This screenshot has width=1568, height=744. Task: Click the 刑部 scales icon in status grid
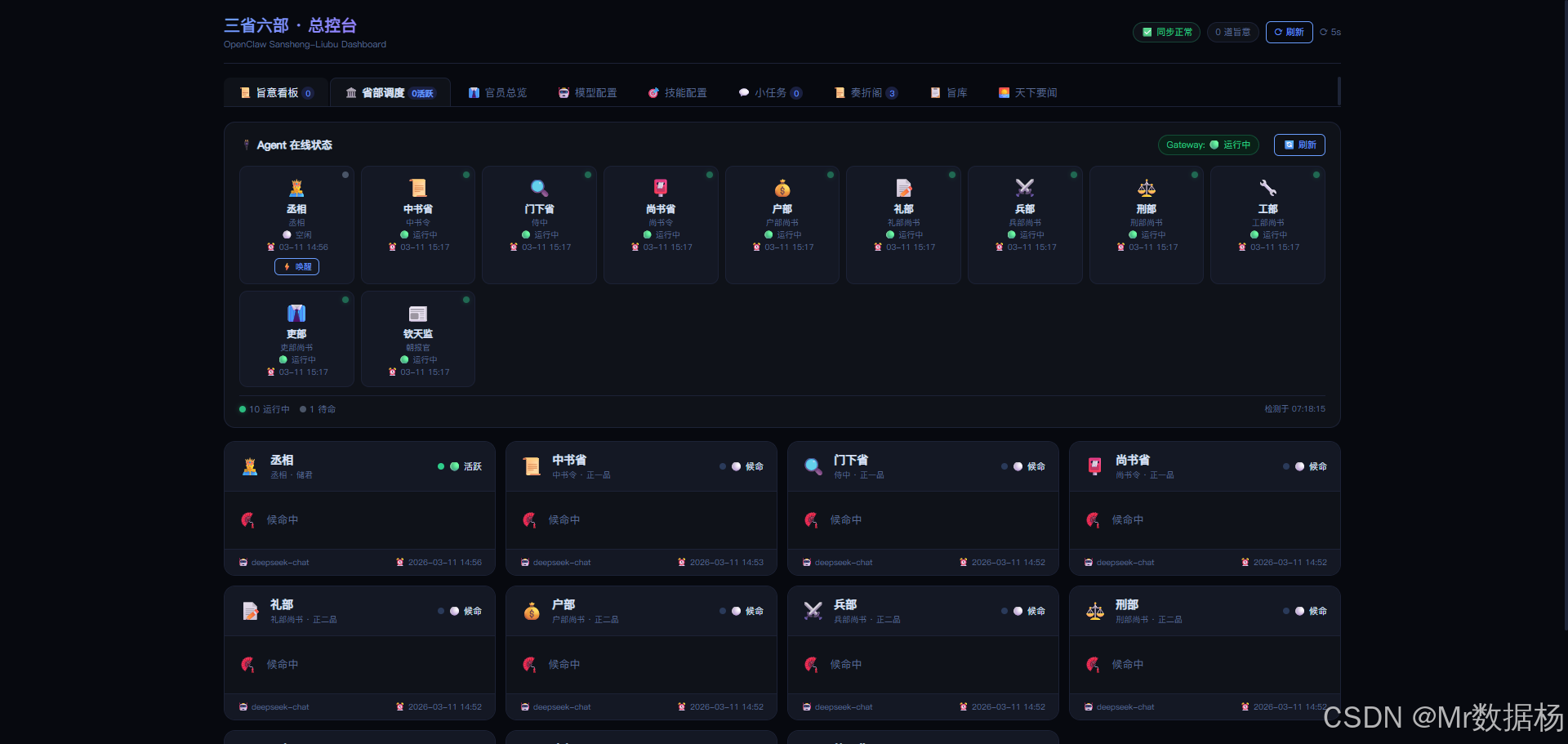[1147, 188]
